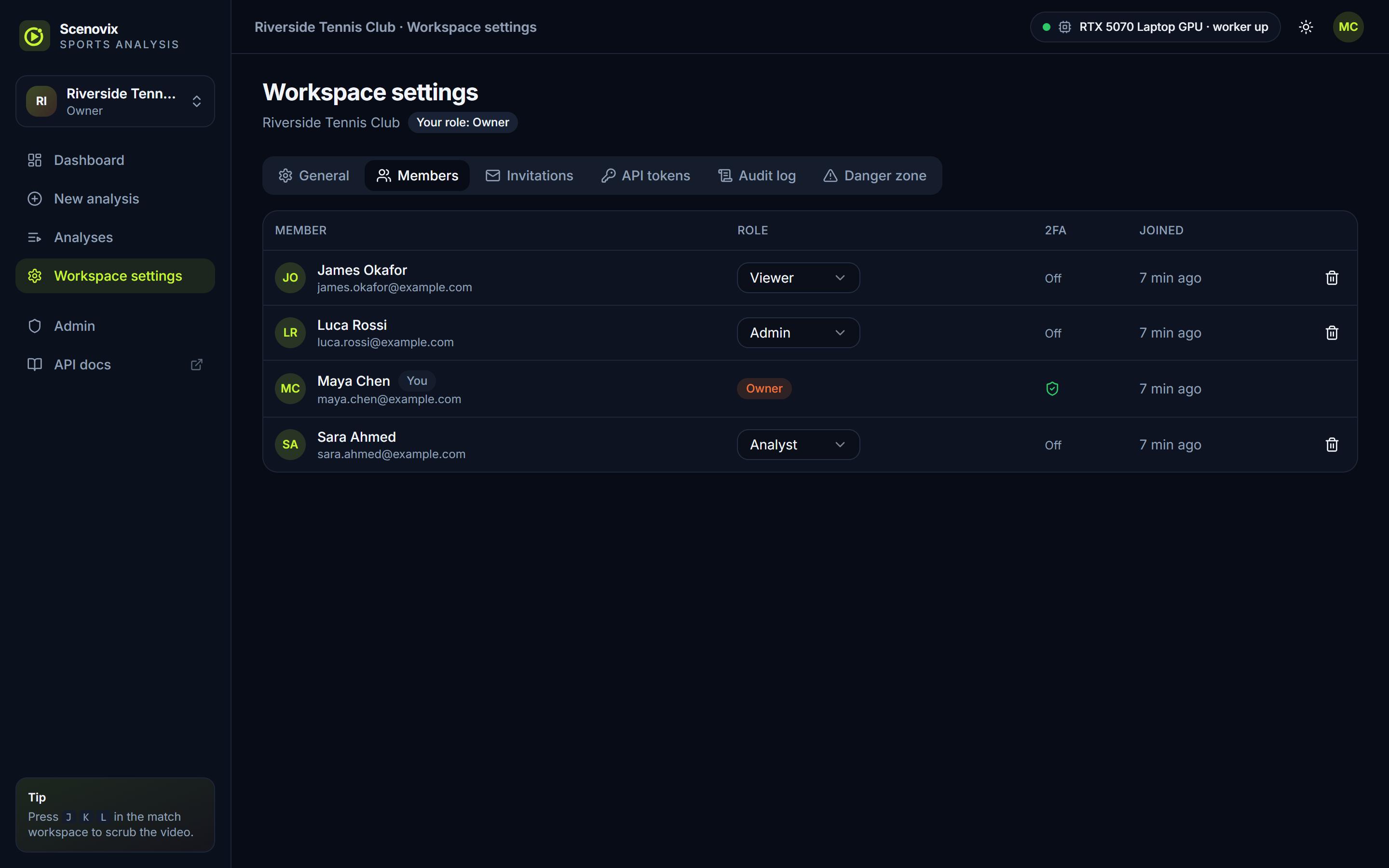Select the Members tab
The image size is (1389, 868).
[417, 176]
